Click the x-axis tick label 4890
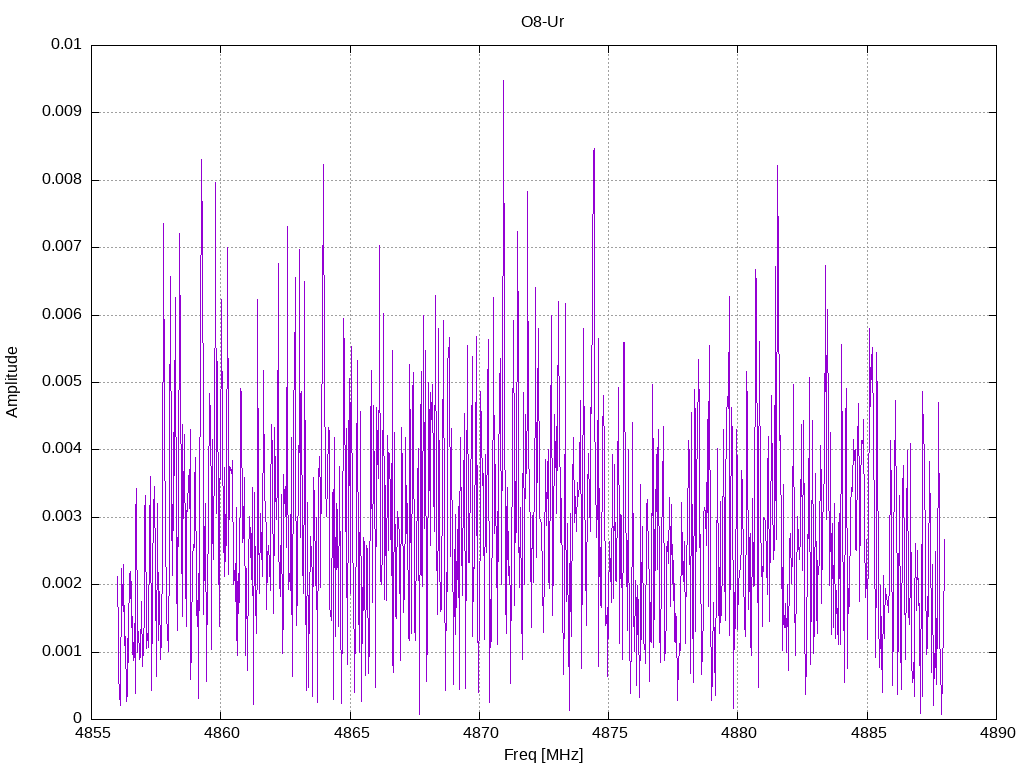Screen dimensions: 1024x768 997,733
